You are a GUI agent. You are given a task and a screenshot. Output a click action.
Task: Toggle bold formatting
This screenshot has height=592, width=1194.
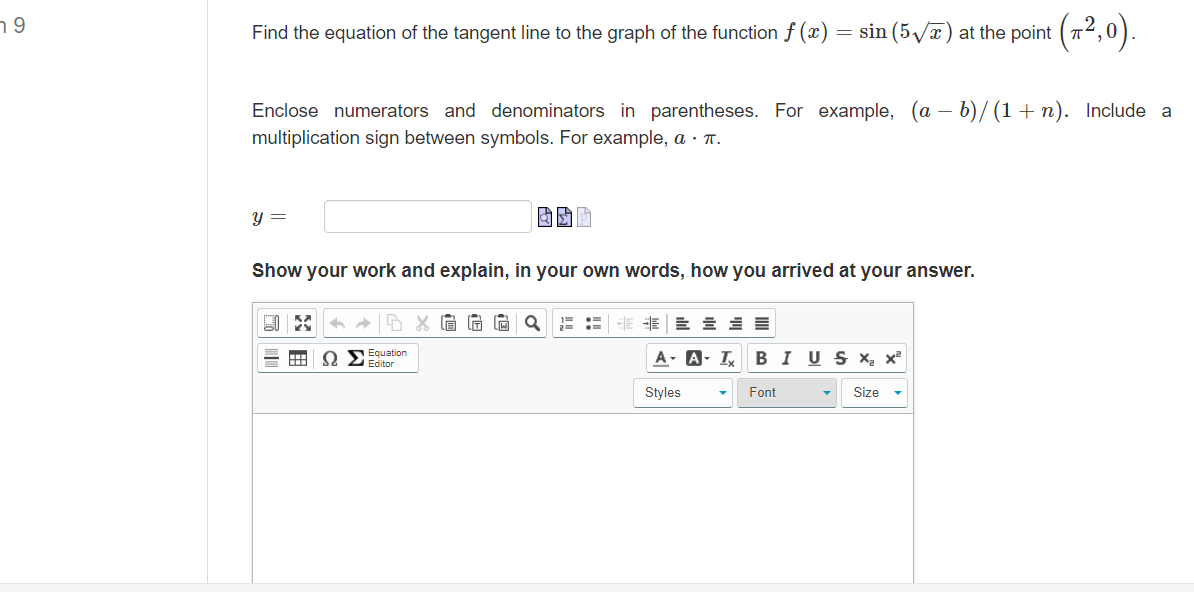(761, 357)
